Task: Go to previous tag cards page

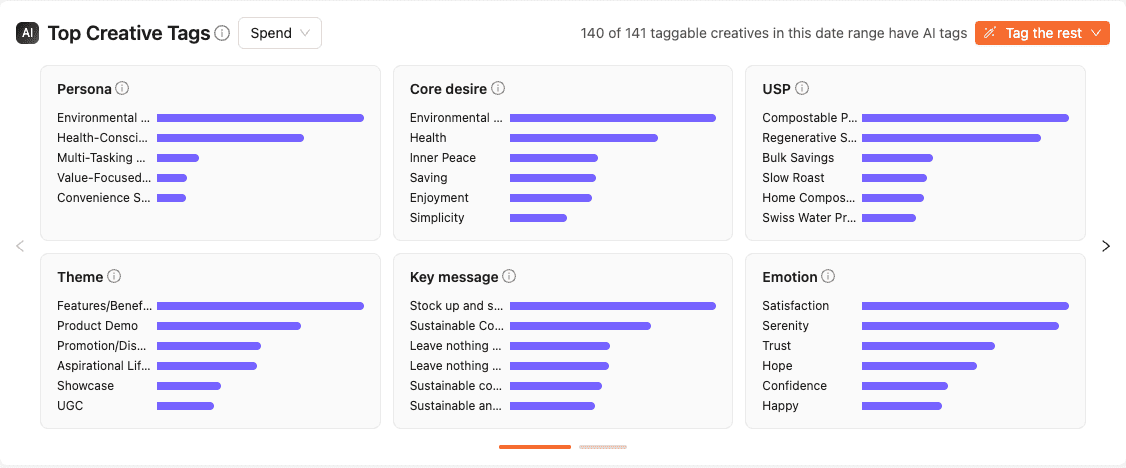Action: tap(20, 246)
